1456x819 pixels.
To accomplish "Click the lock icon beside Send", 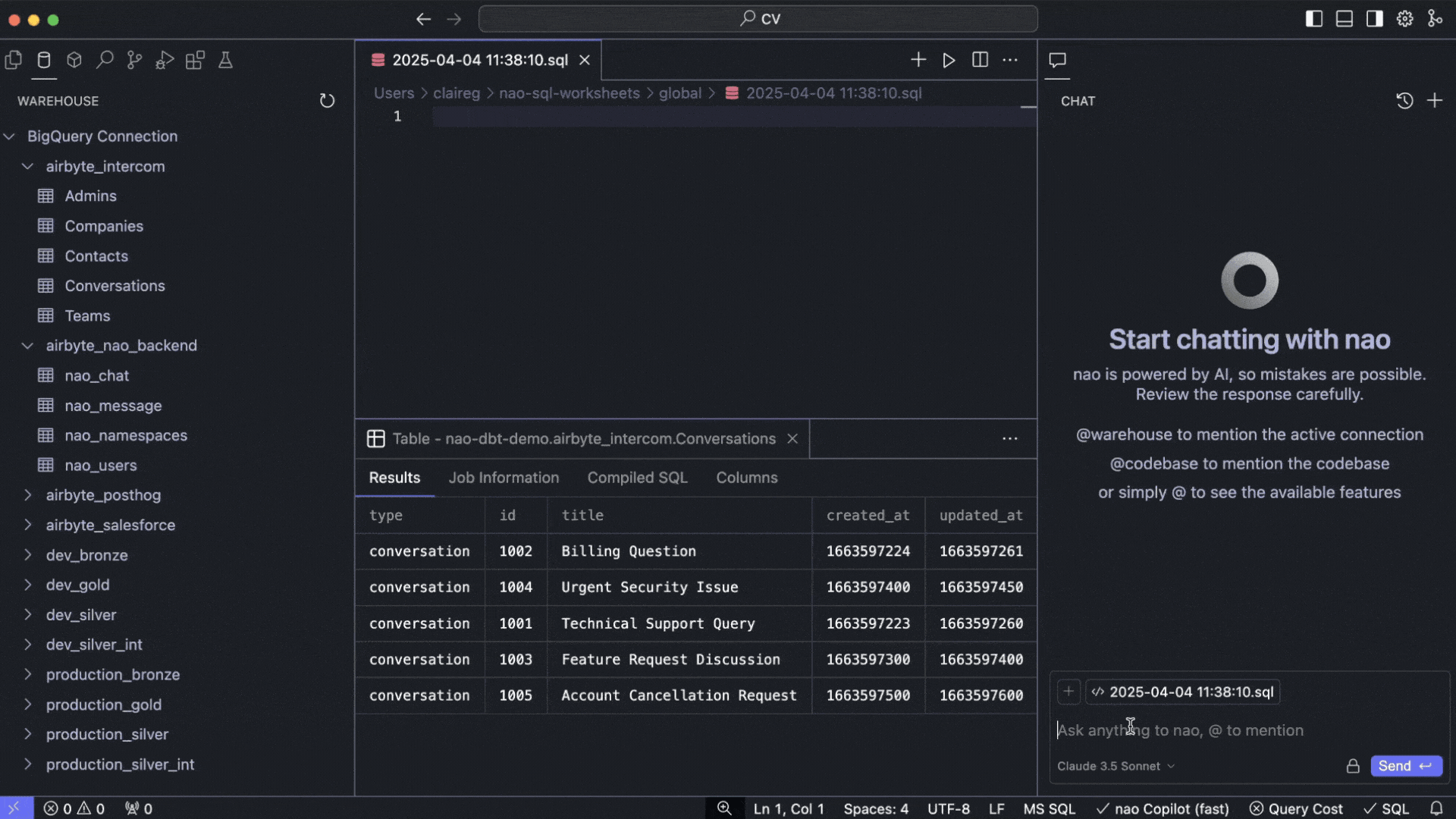I will [x=1353, y=766].
